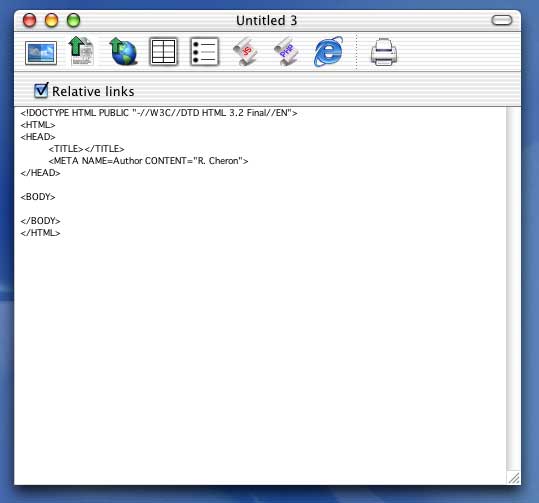
Task: Insert a bulleted list using the list icon
Action: (x=205, y=52)
